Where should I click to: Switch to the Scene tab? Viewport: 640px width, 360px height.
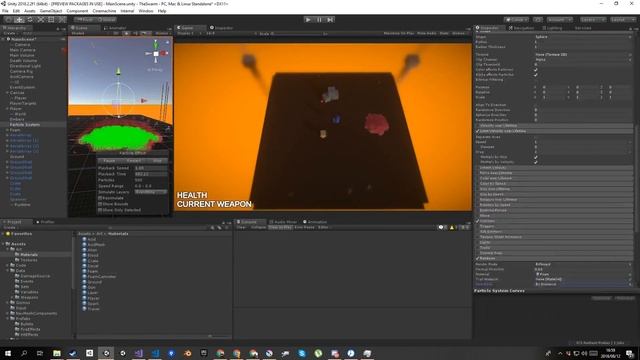pyautogui.click(x=84, y=28)
